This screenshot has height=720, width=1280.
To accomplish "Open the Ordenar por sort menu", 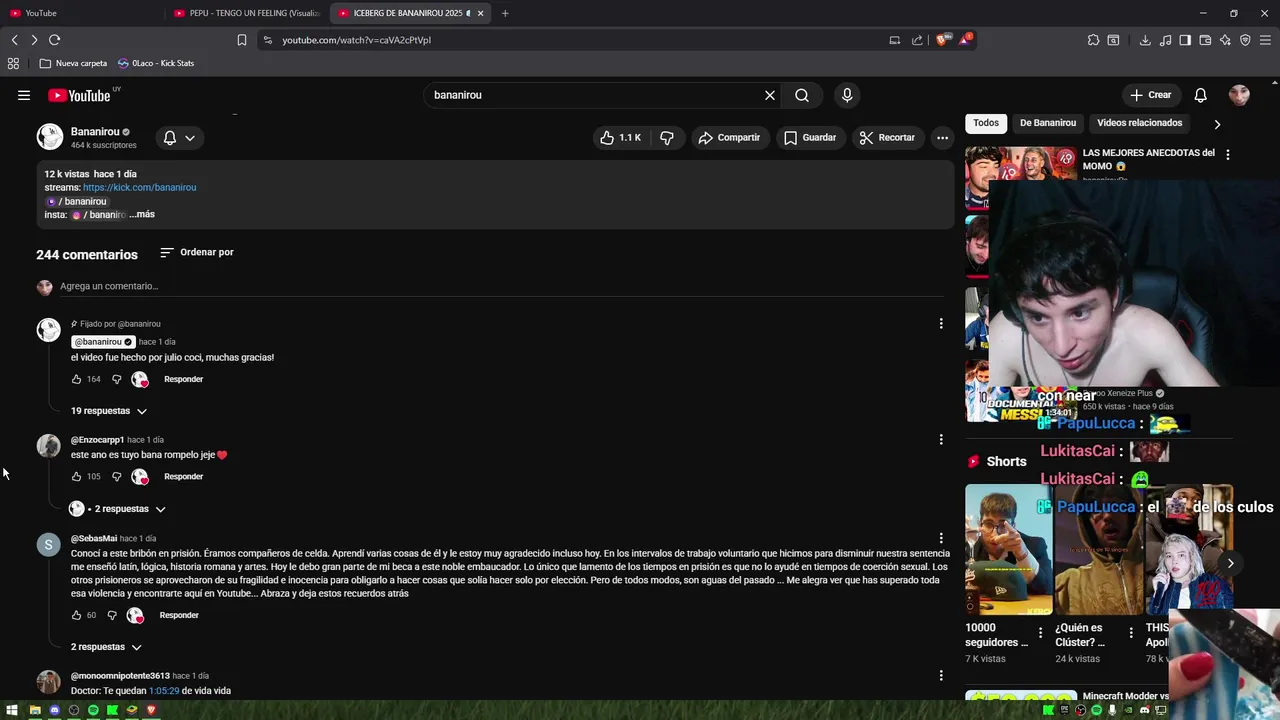I will tap(197, 252).
